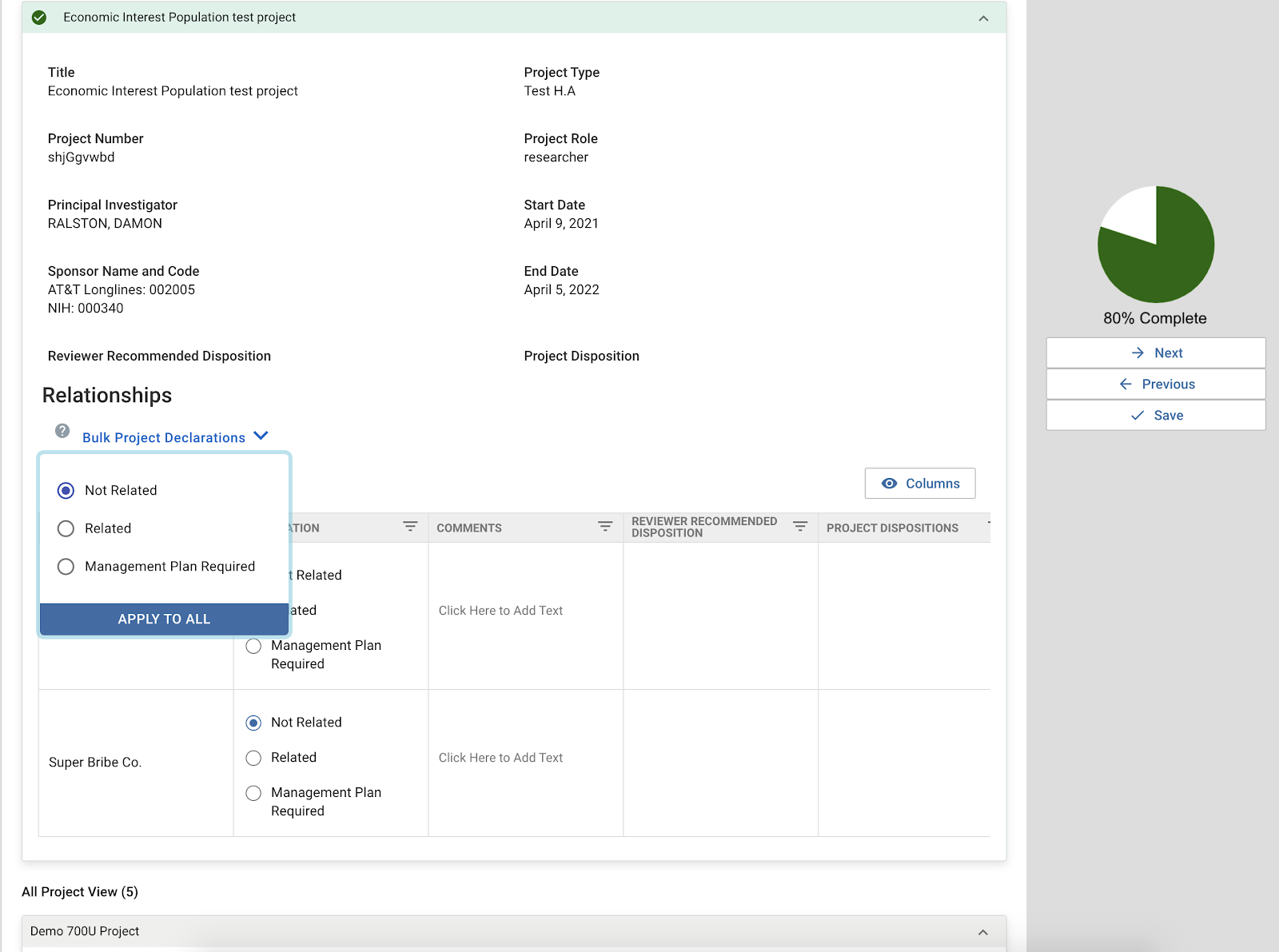Open filter for Reviewer Recommended Disposition column

pos(800,527)
